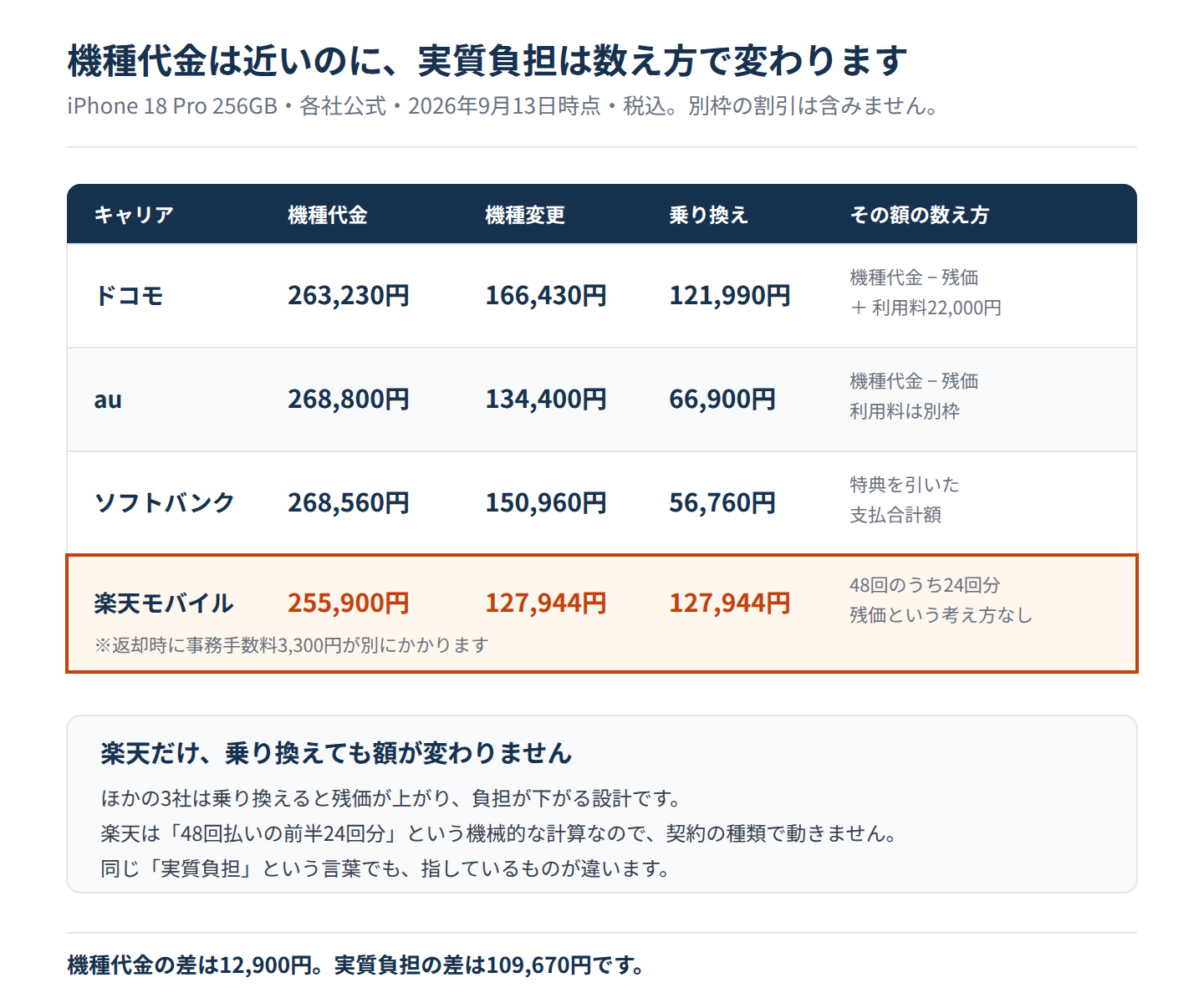
Task: Click 127,944円 in the 機種変更 column
Action: pyautogui.click(x=546, y=603)
